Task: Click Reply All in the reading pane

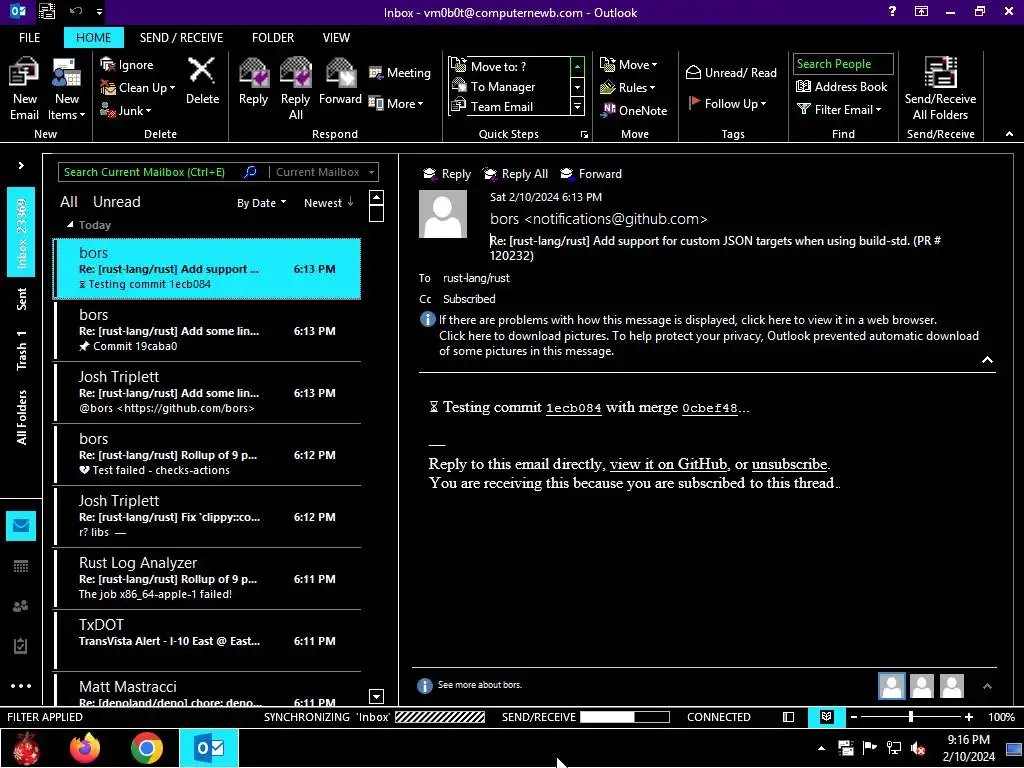Action: 515,174
